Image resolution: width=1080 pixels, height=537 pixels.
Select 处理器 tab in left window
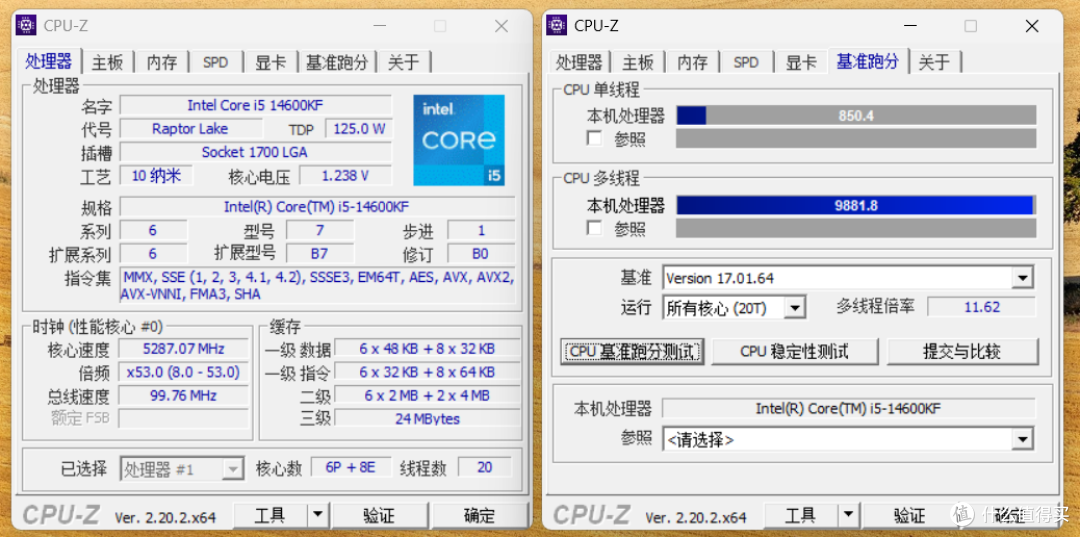tap(49, 61)
